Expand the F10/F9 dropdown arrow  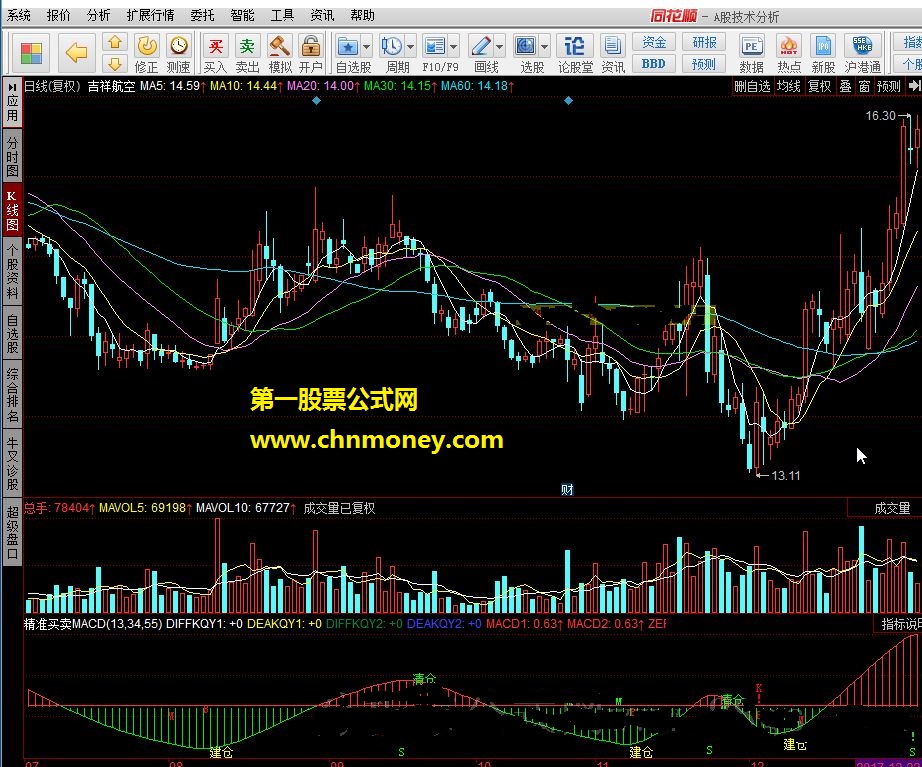pos(453,46)
